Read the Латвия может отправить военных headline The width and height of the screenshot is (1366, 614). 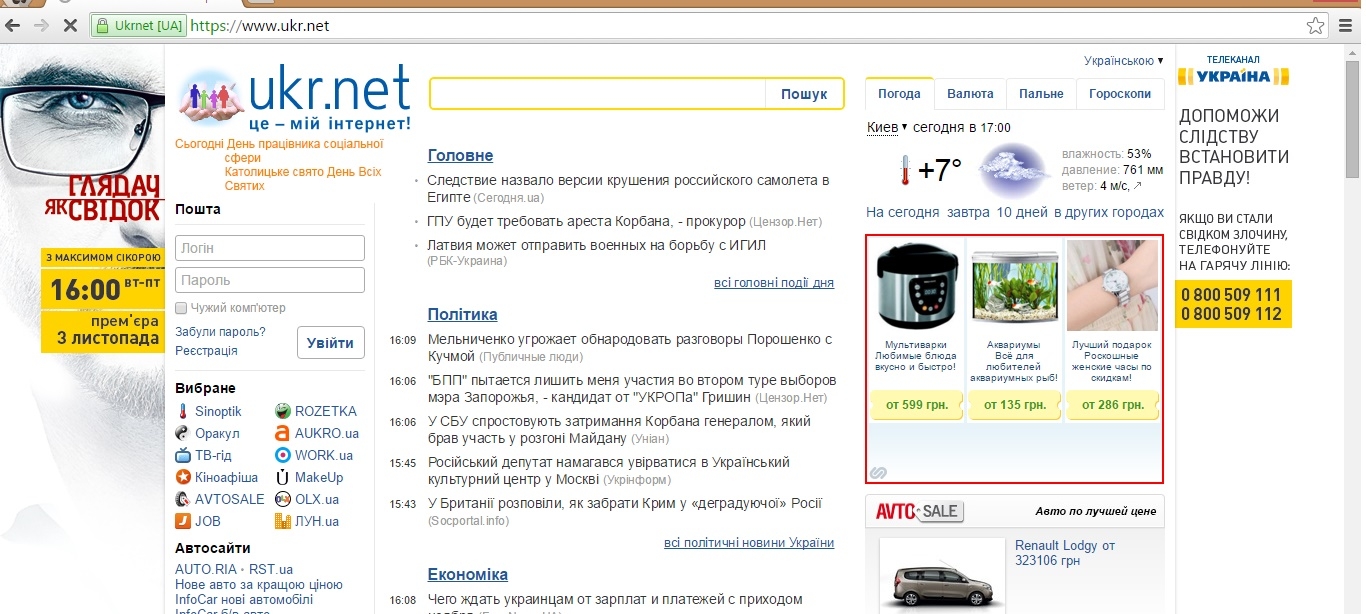(x=596, y=245)
